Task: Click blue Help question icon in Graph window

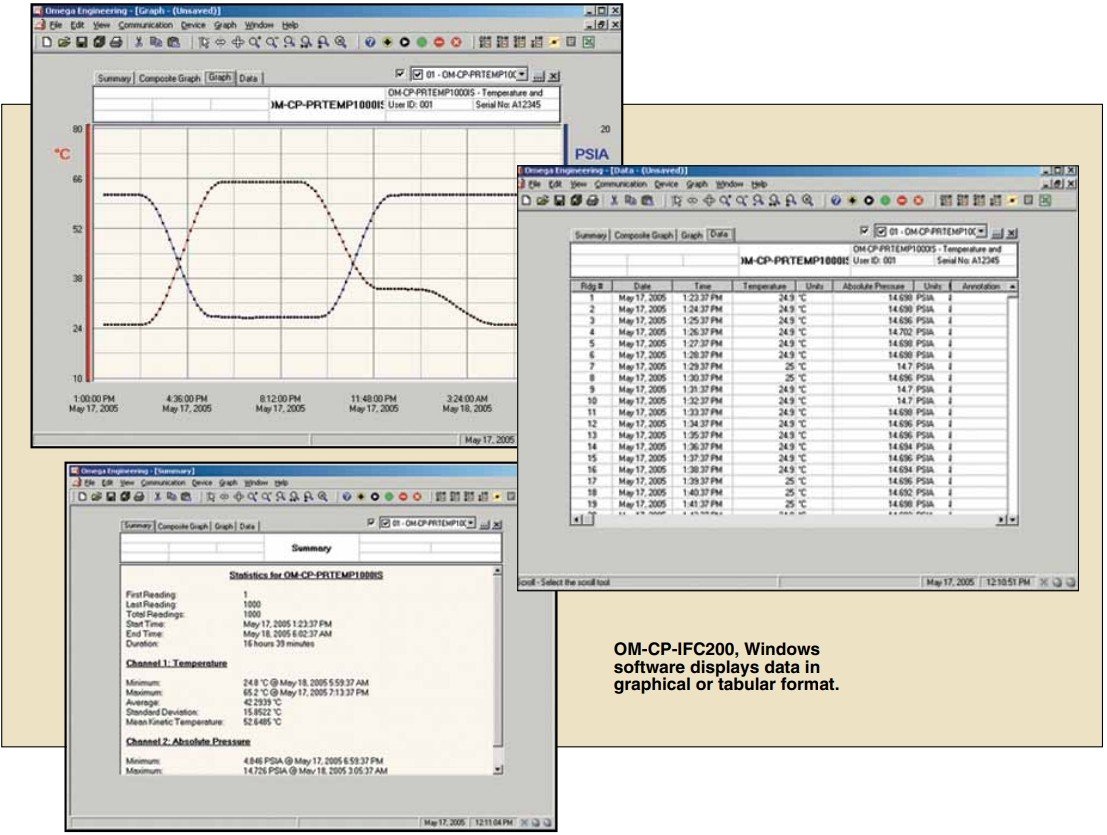Action: [370, 42]
